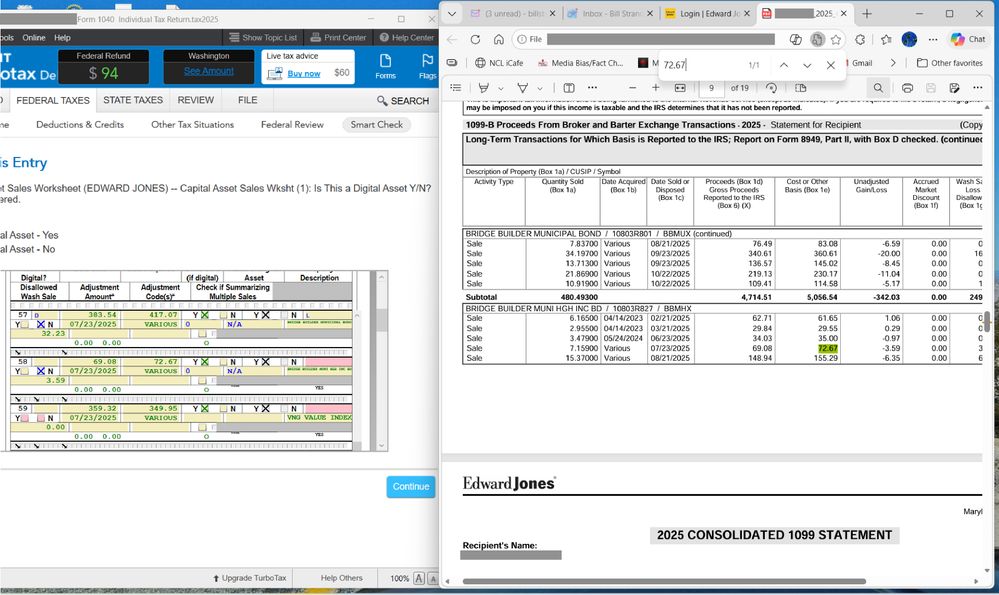This screenshot has width=999, height=595.
Task: Expand highlight tool color options
Action: 501,89
